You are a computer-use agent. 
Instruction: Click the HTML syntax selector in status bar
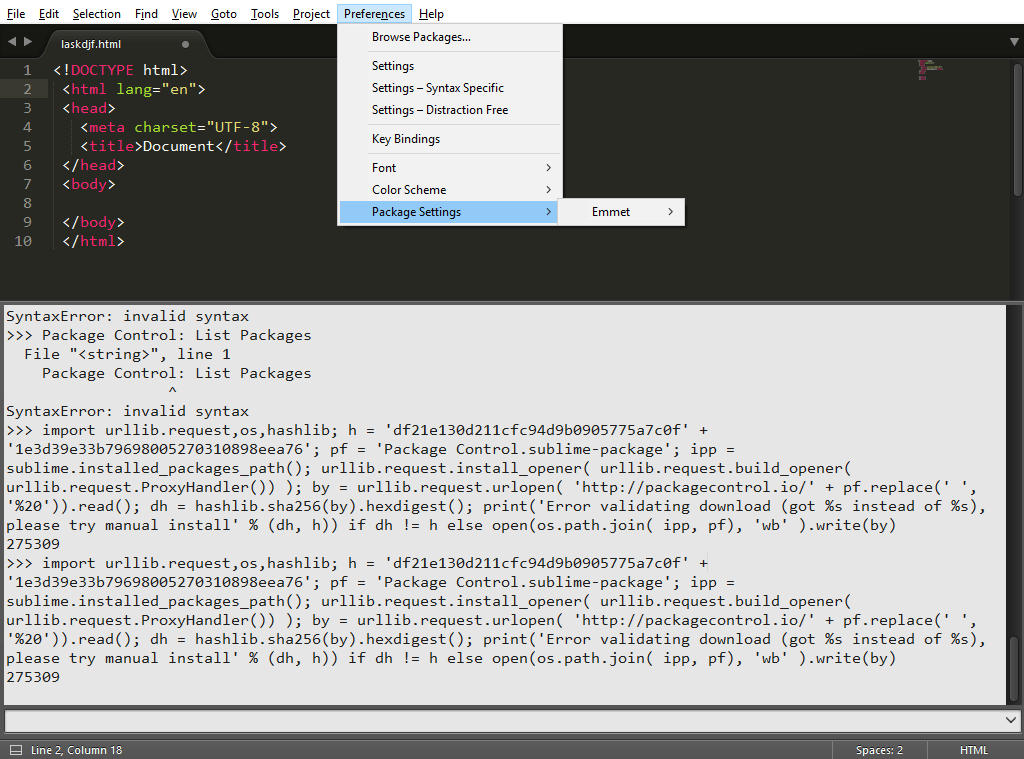[973, 749]
